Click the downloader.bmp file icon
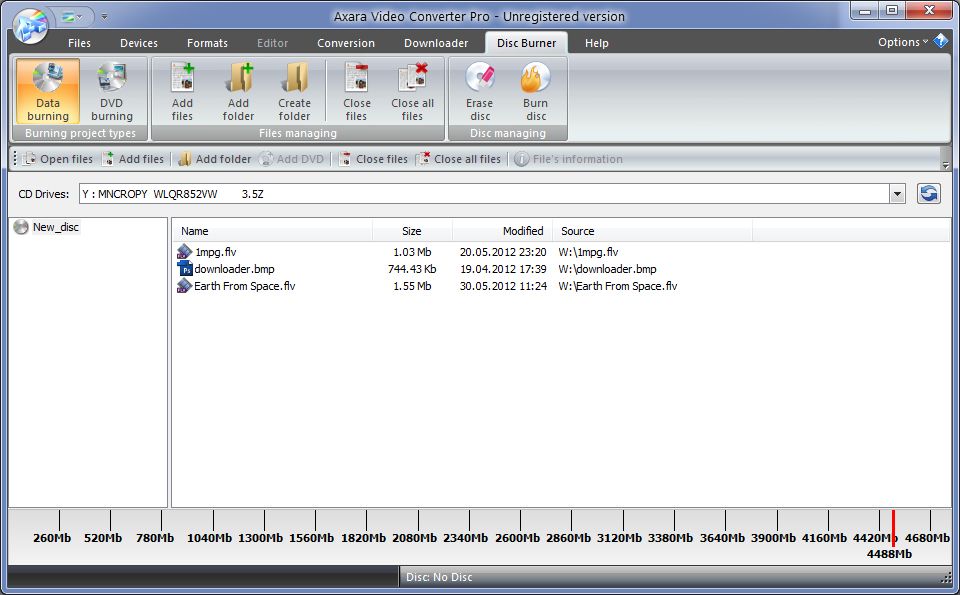Image resolution: width=960 pixels, height=595 pixels. [x=184, y=269]
